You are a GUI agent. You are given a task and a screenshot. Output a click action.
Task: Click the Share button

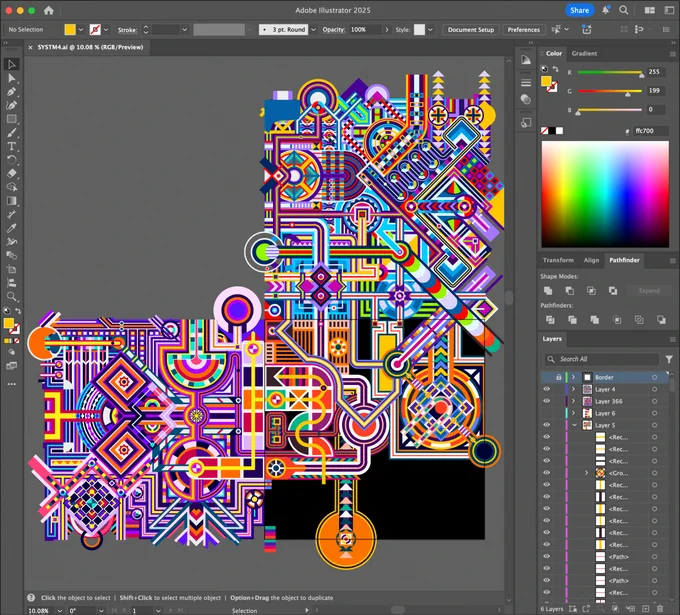click(x=579, y=10)
